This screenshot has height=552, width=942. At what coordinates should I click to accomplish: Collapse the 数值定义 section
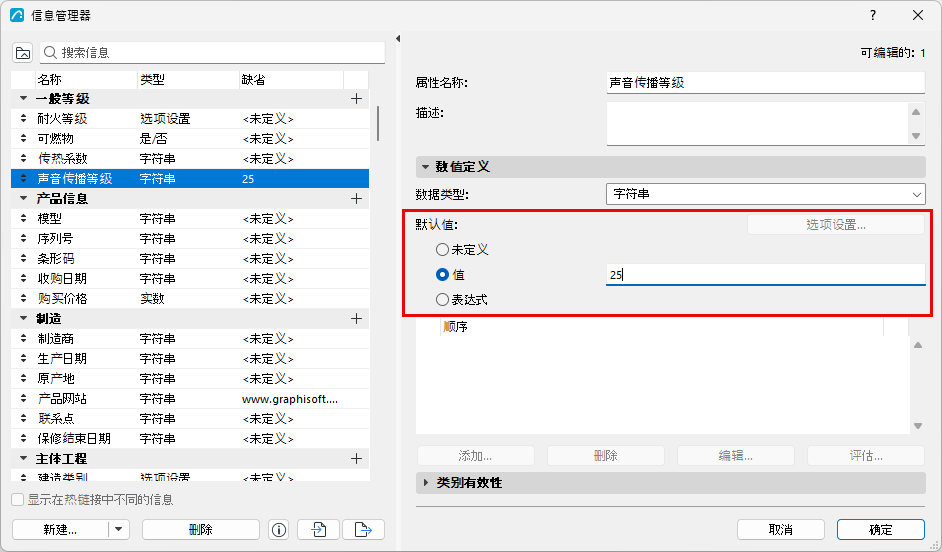pyautogui.click(x=425, y=167)
